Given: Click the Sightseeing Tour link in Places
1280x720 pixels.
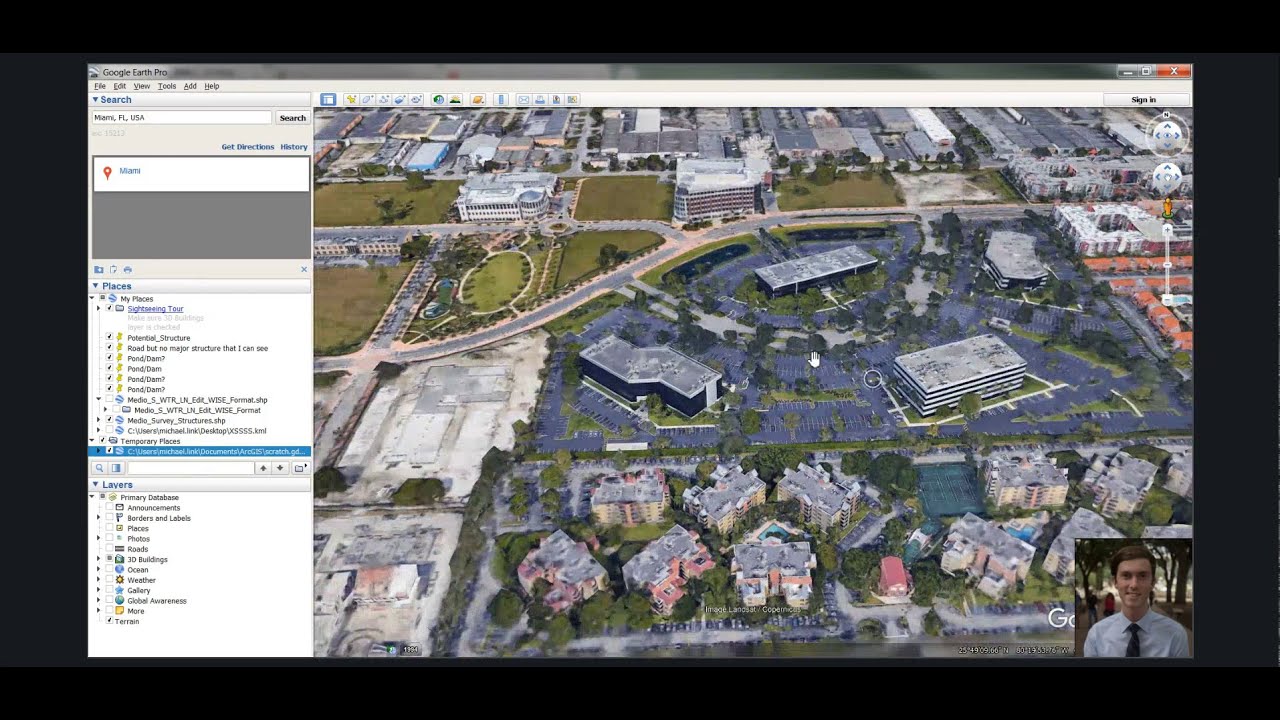Looking at the screenshot, I should [155, 309].
